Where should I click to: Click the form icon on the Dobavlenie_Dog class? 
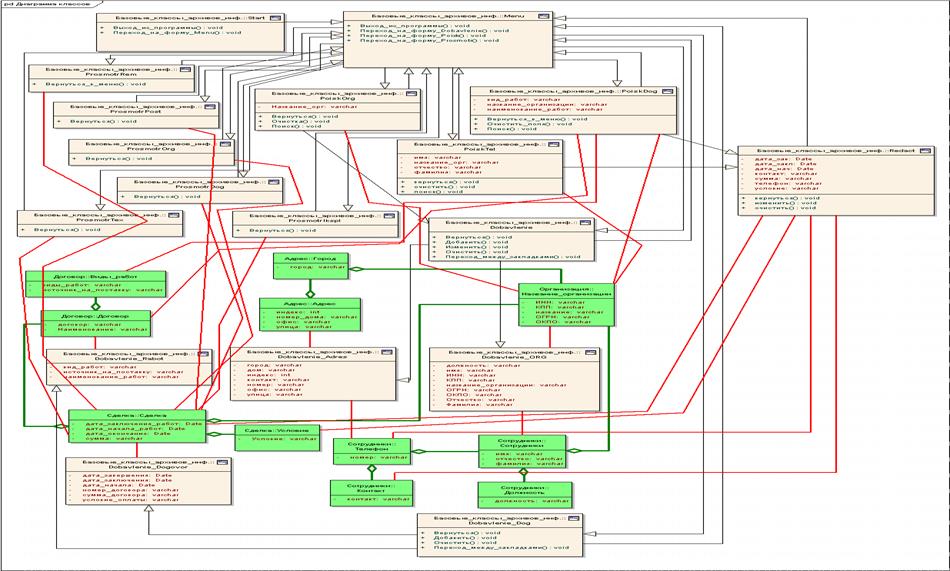pos(574,518)
